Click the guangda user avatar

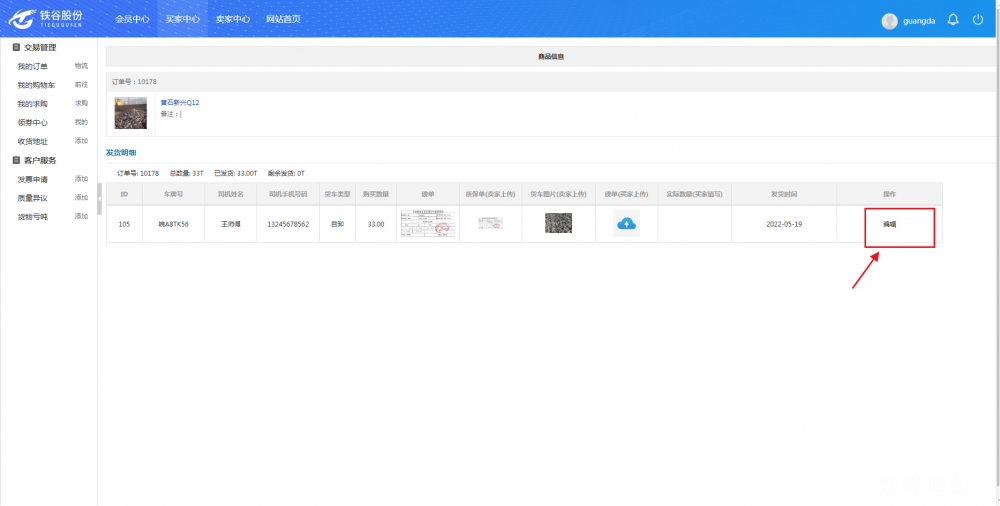[889, 21]
